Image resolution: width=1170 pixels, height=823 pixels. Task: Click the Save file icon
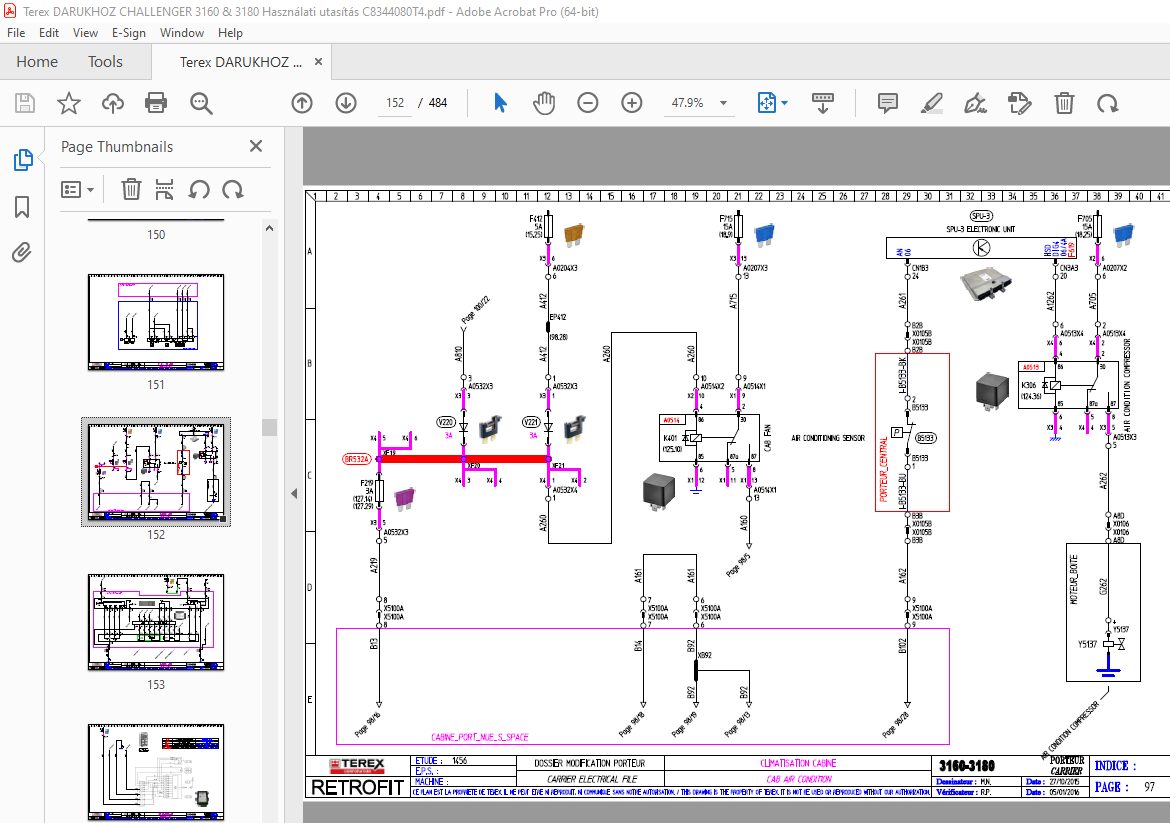pos(25,103)
